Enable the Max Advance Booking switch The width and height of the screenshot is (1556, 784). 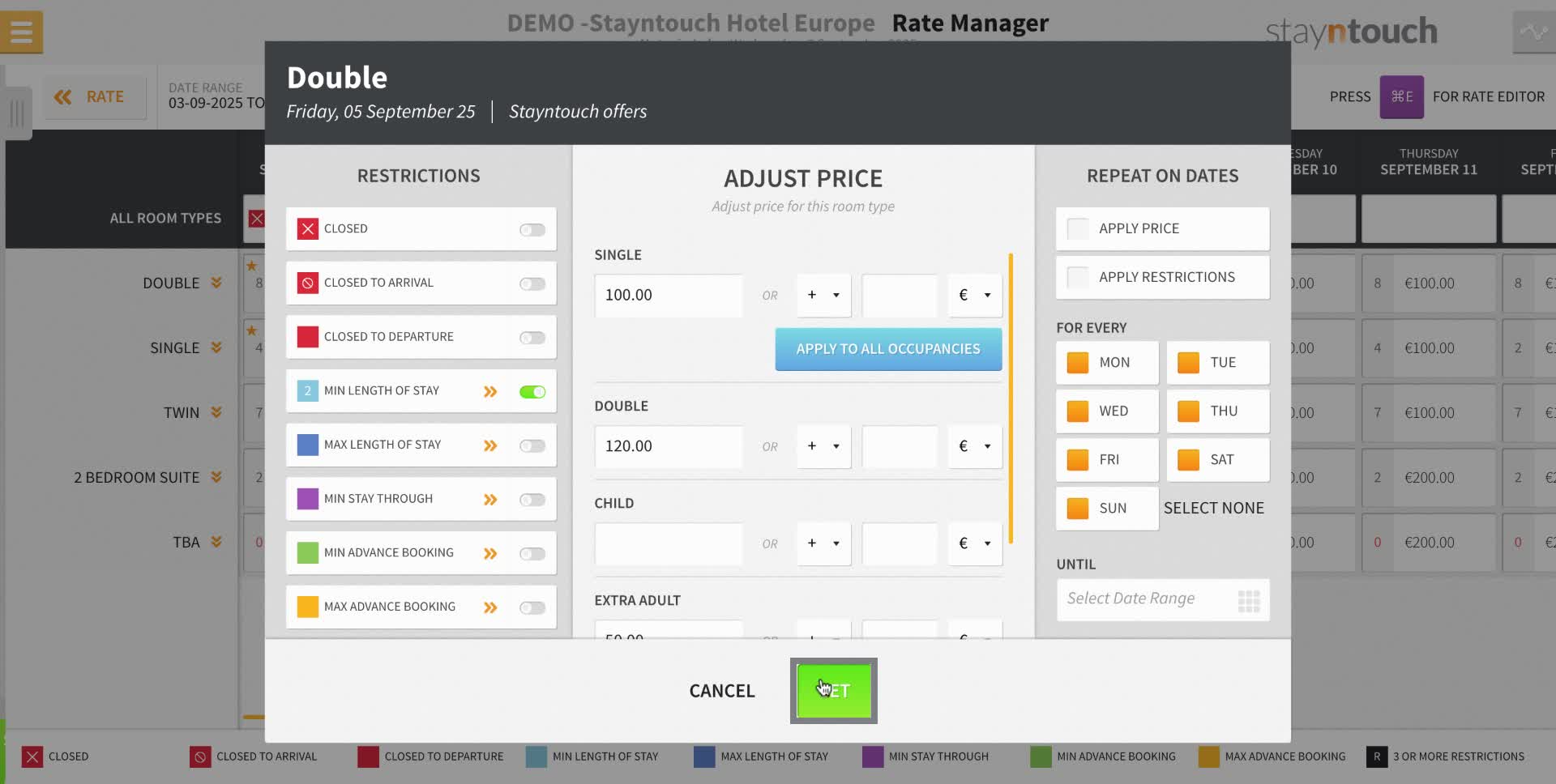coord(532,608)
